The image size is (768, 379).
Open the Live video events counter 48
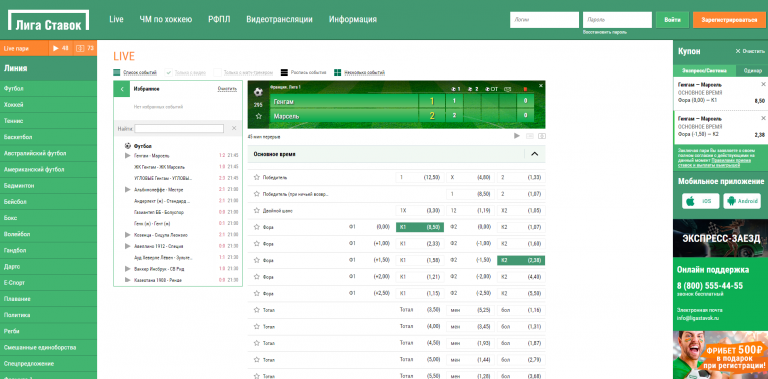[61, 48]
